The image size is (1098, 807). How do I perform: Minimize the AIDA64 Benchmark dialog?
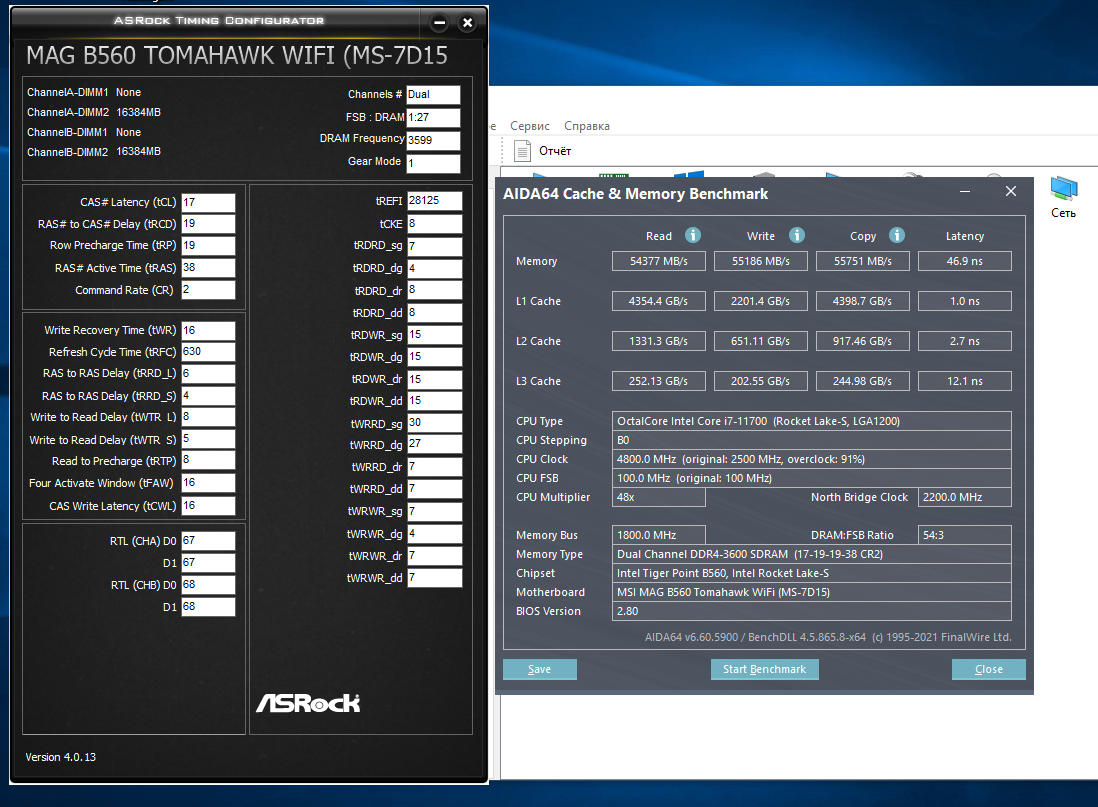[965, 191]
